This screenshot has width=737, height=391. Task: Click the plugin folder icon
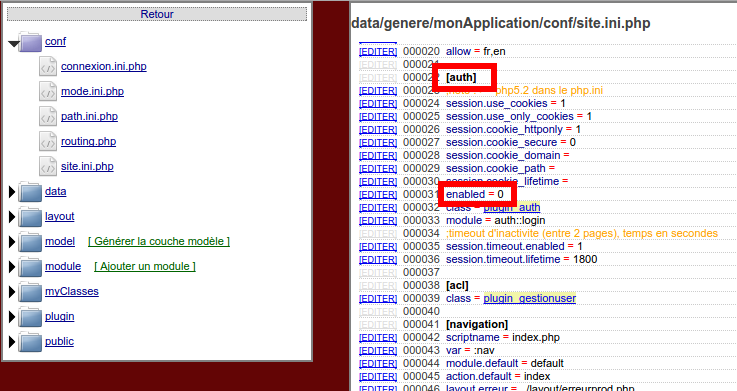(31, 317)
